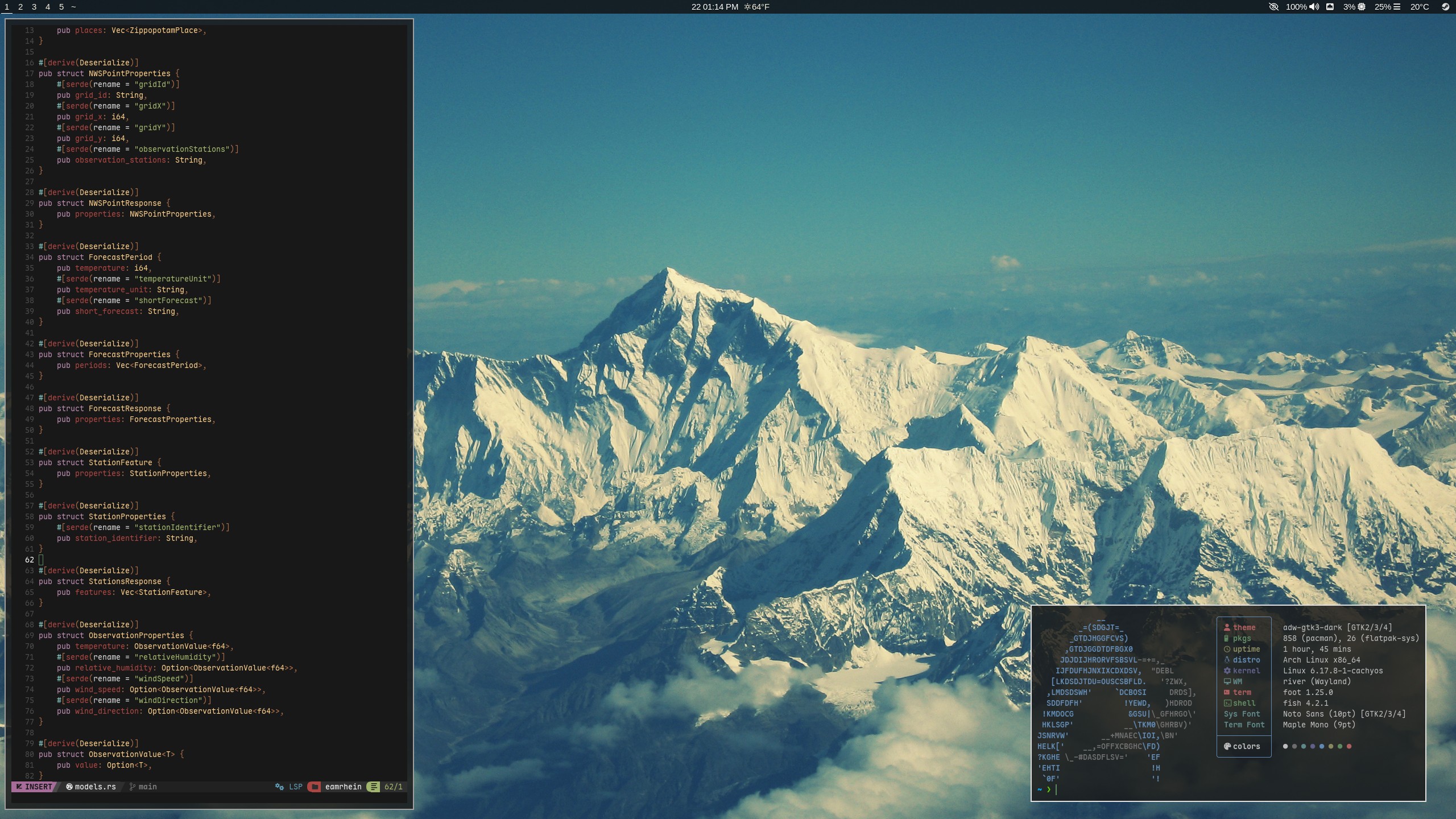Click the CPU chip usage icon
Screen dimensions: 1456x819
coord(1362,7)
